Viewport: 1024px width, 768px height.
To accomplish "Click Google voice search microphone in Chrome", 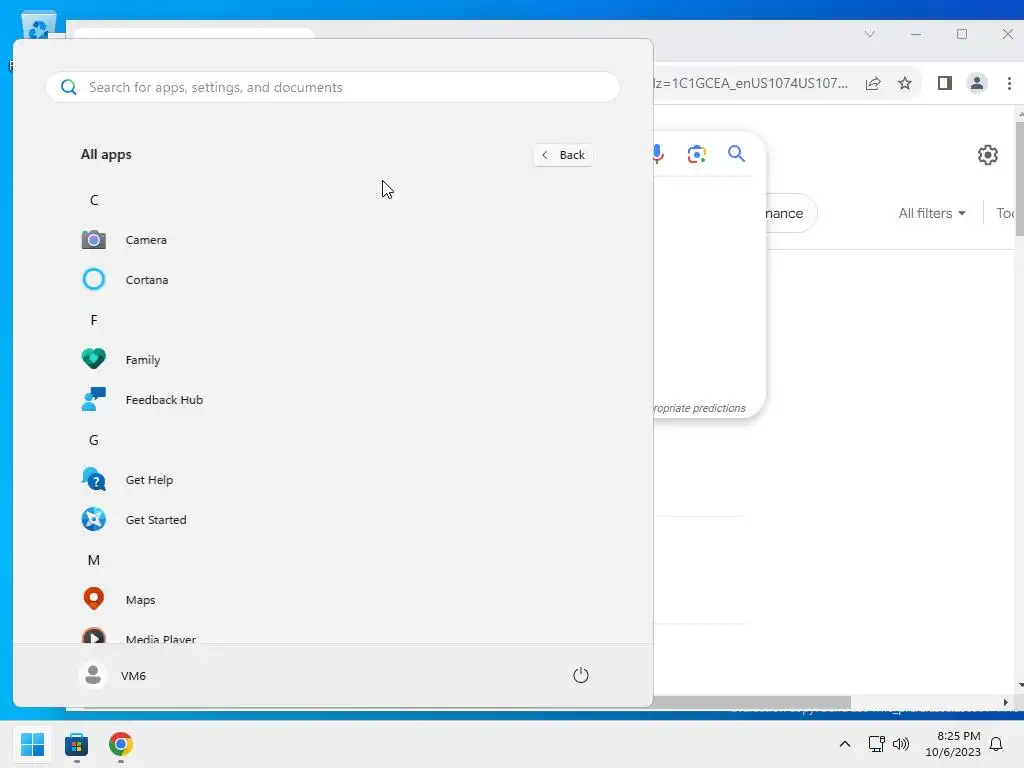I will point(657,154).
